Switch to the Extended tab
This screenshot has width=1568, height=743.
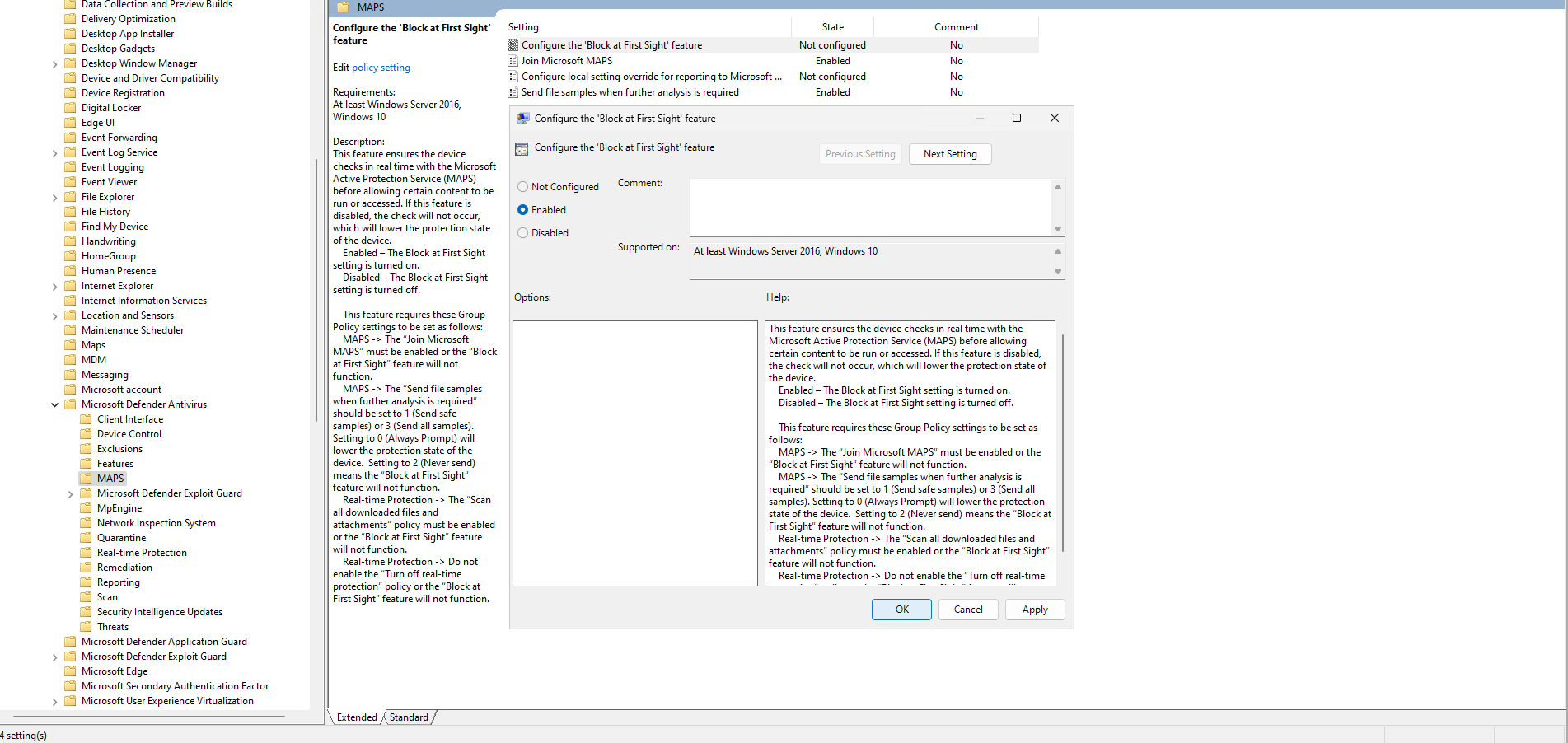point(357,717)
